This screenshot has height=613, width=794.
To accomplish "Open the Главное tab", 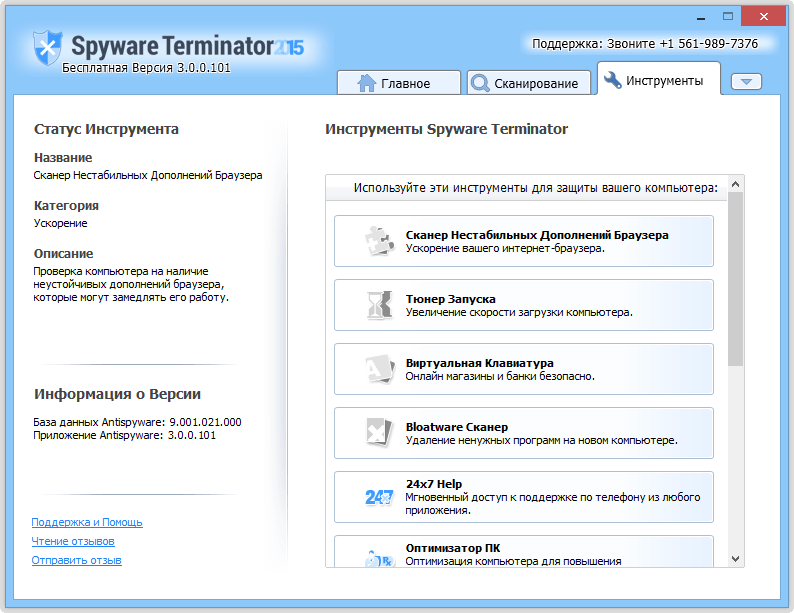I will 399,83.
